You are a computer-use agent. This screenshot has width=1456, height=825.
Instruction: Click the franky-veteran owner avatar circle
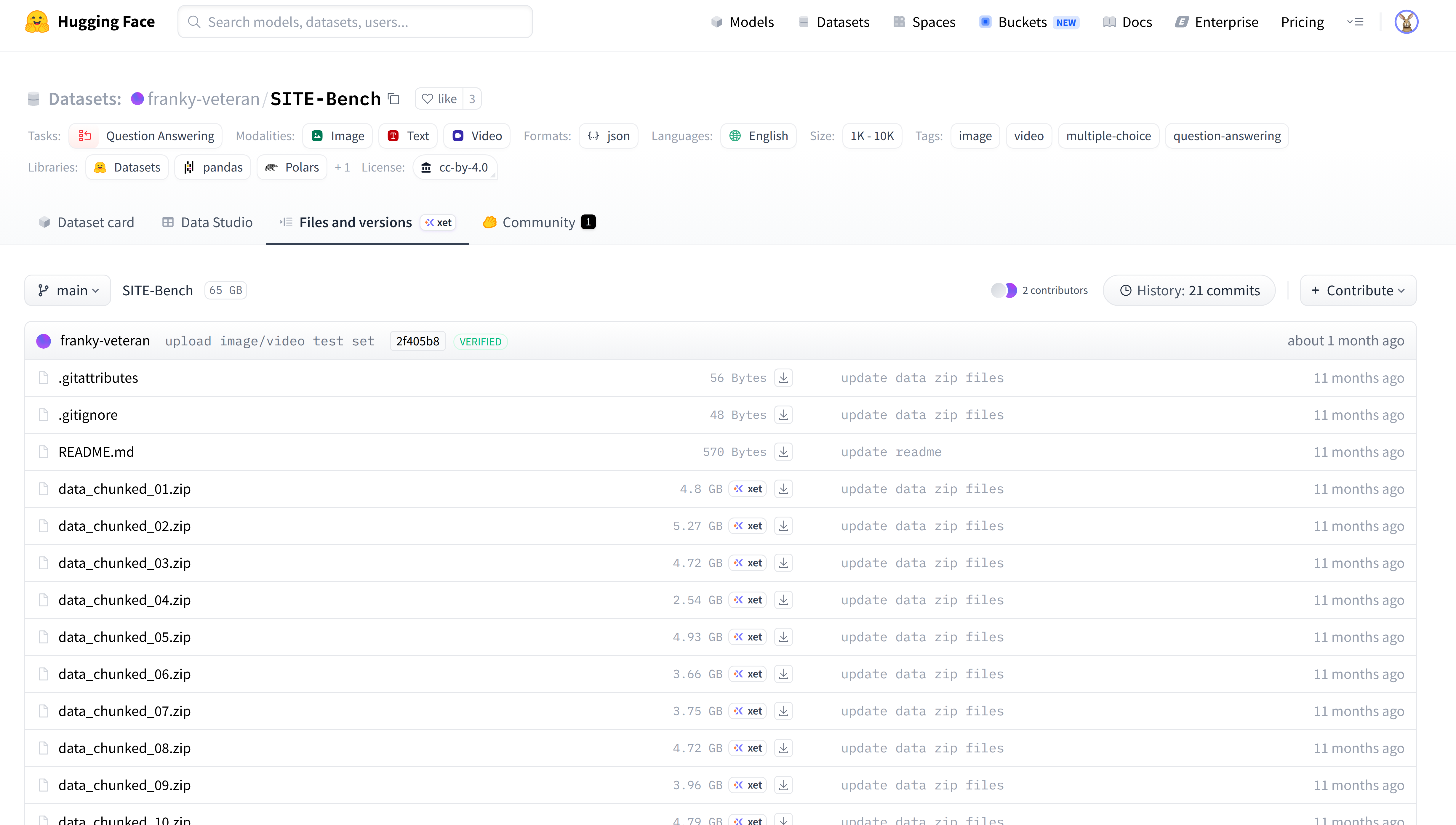click(137, 99)
